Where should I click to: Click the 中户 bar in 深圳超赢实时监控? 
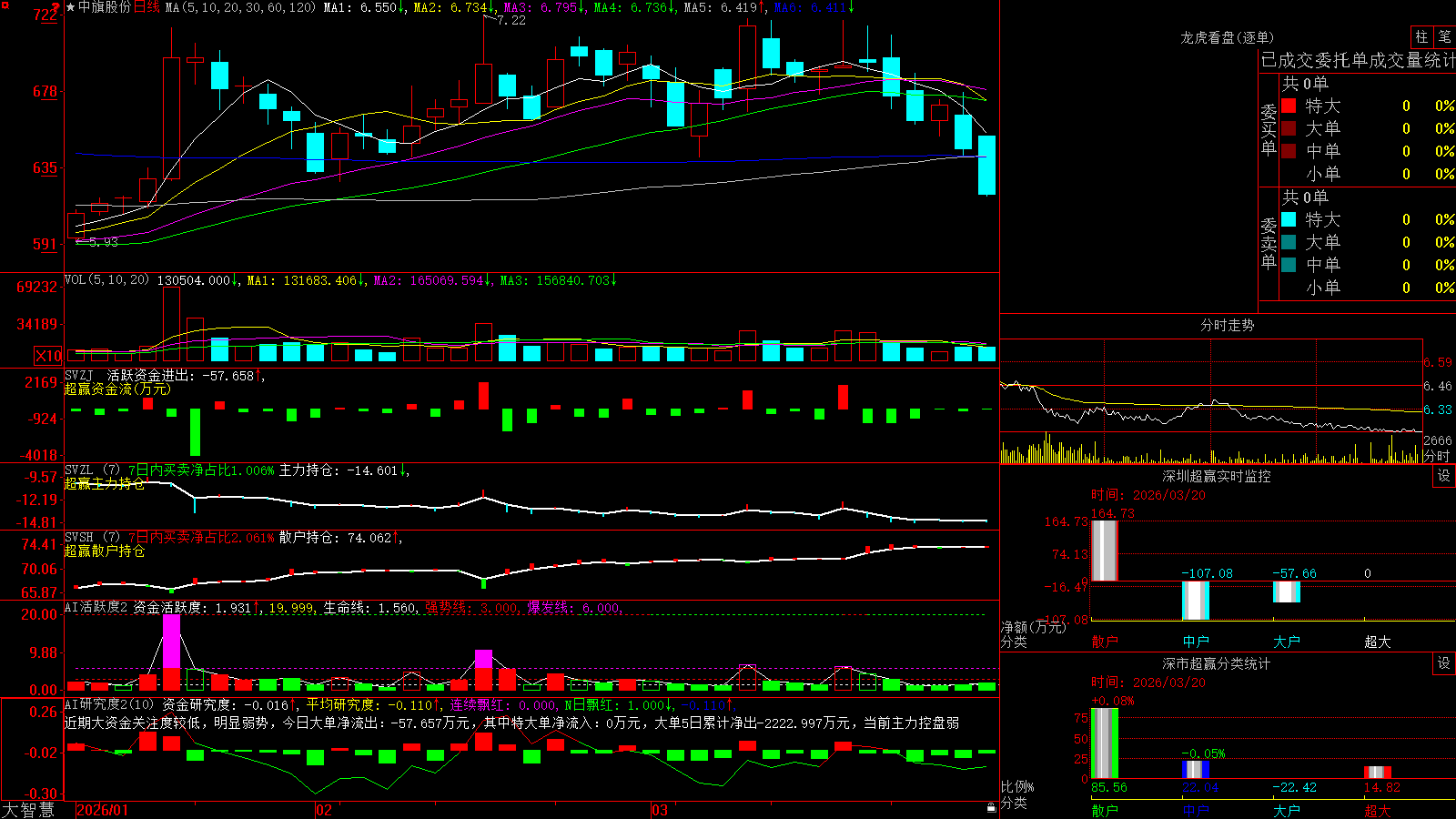[x=1196, y=601]
